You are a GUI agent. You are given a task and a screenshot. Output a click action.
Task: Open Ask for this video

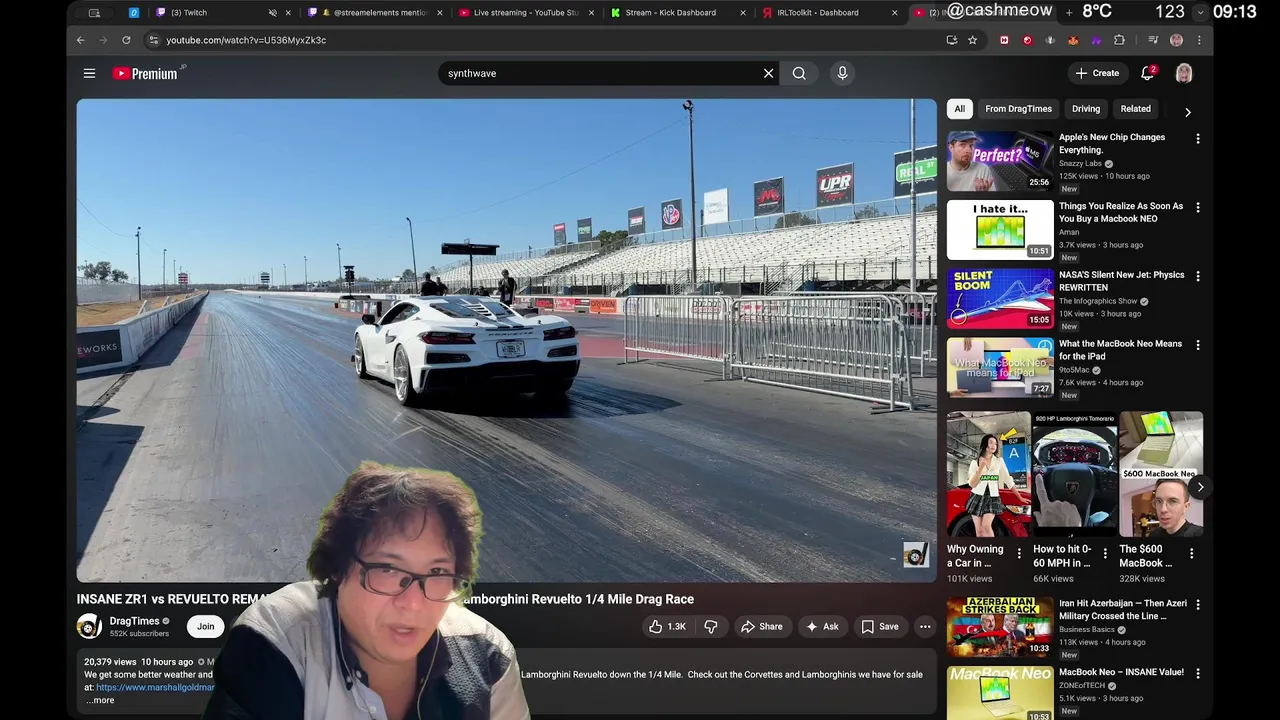823,627
